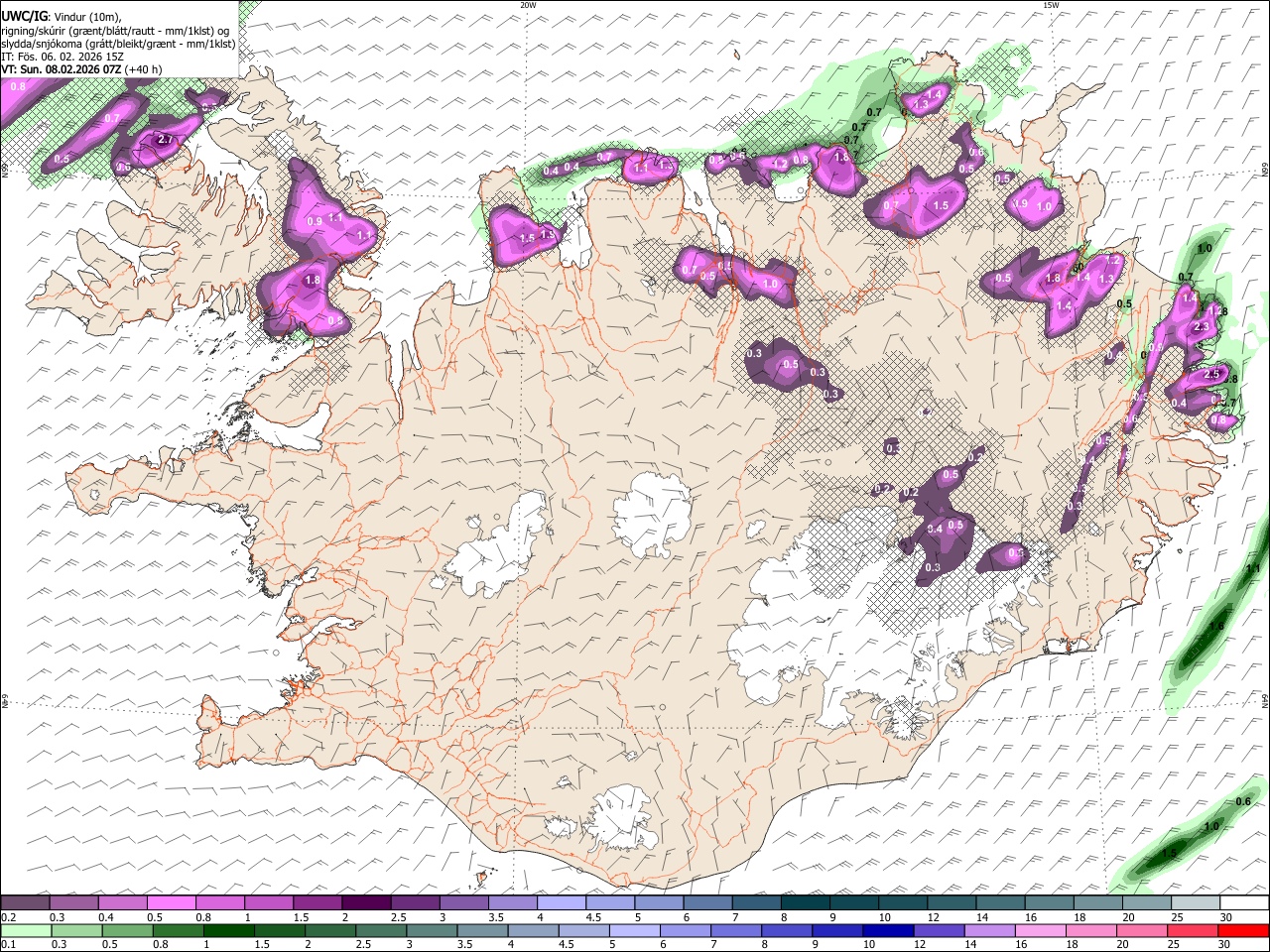Pick the pale lavender snow swatch between 4 and 4.5
Viewport: 1270px width, 952px height.
click(x=561, y=903)
